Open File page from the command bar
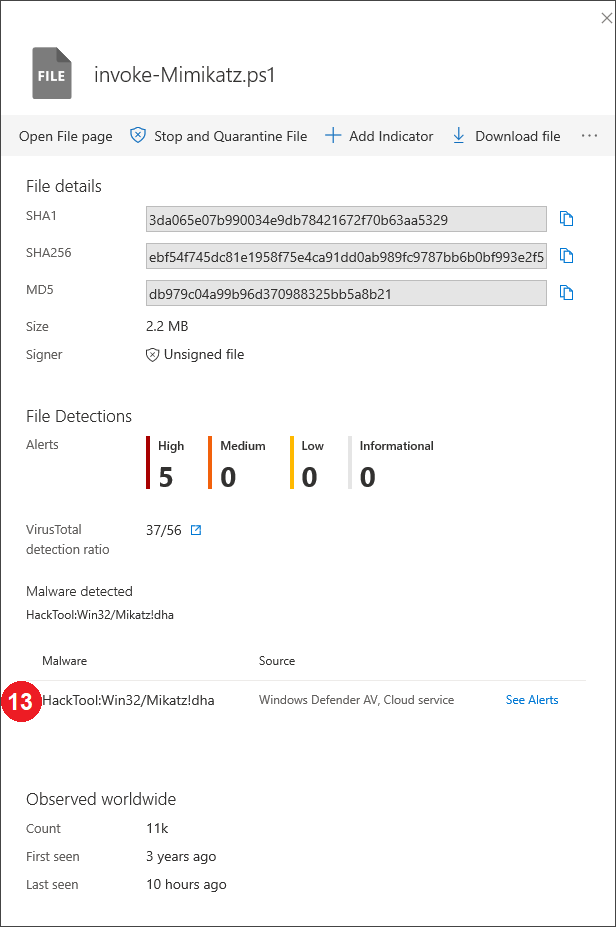Viewport: 616px width, 927px height. tap(66, 136)
